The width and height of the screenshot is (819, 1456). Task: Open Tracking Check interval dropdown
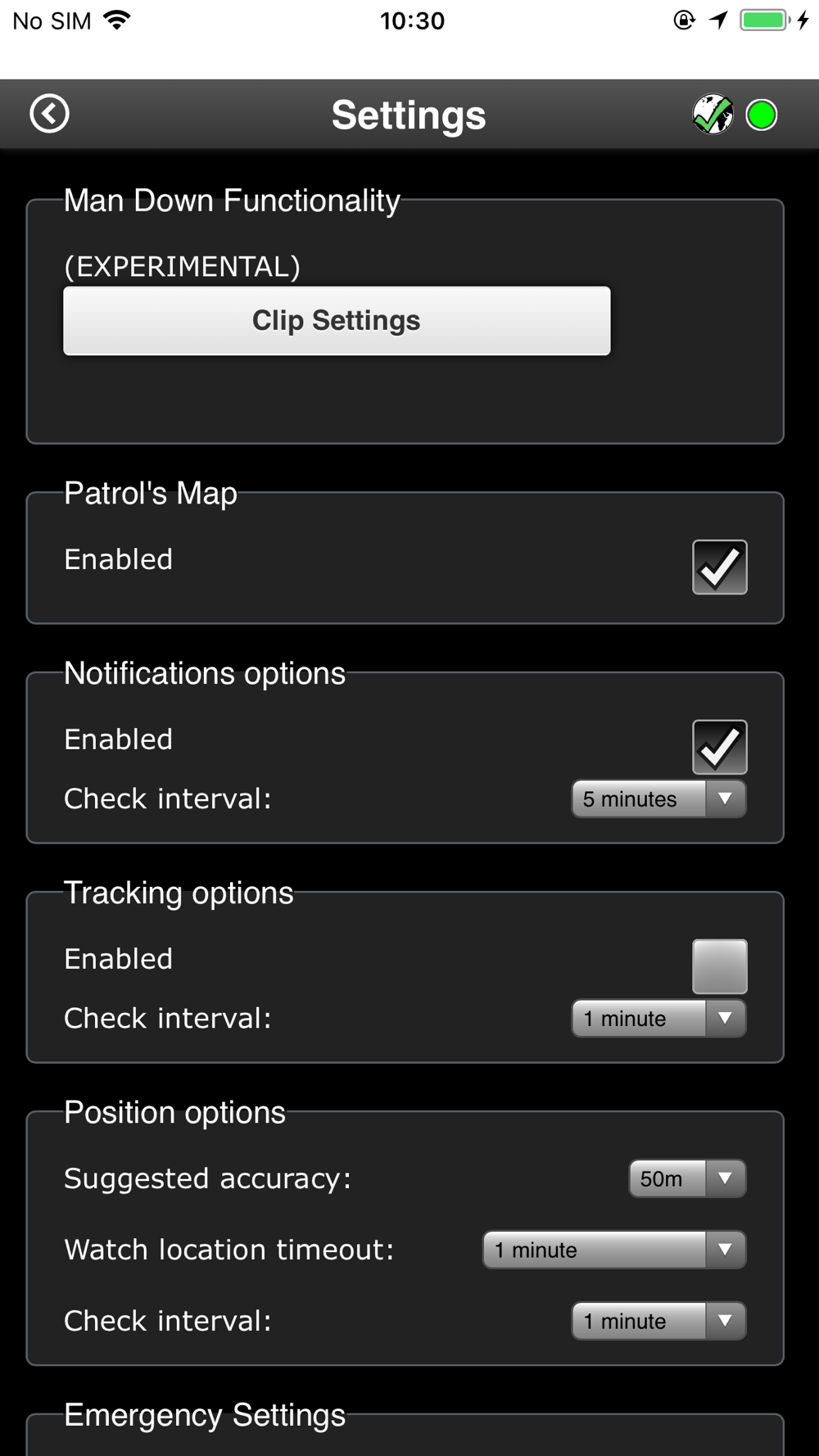658,1018
